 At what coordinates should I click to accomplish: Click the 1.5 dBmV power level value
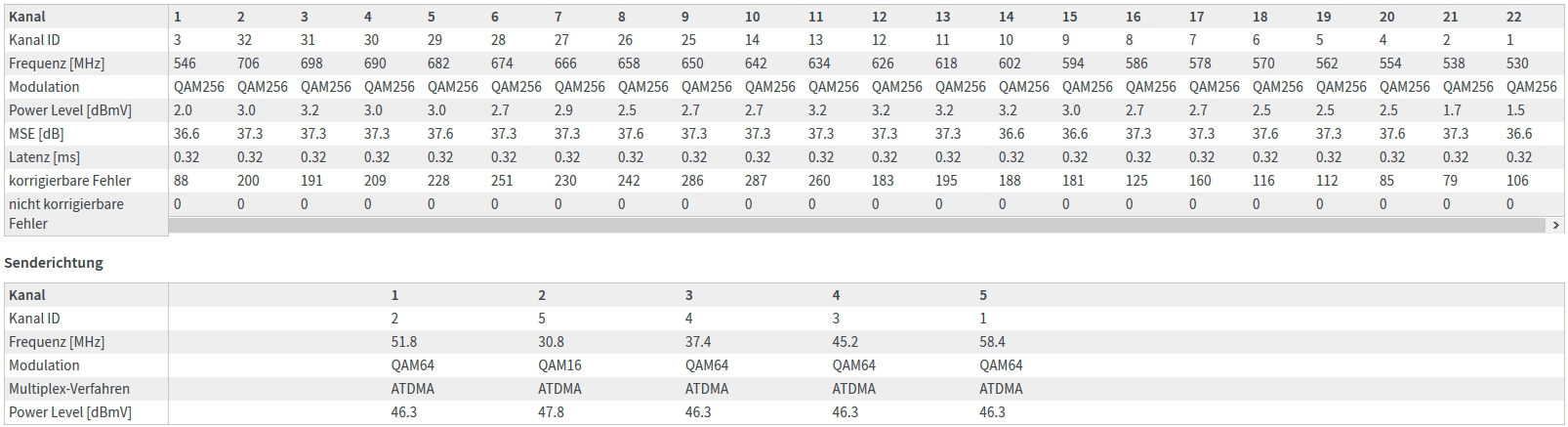point(1515,110)
